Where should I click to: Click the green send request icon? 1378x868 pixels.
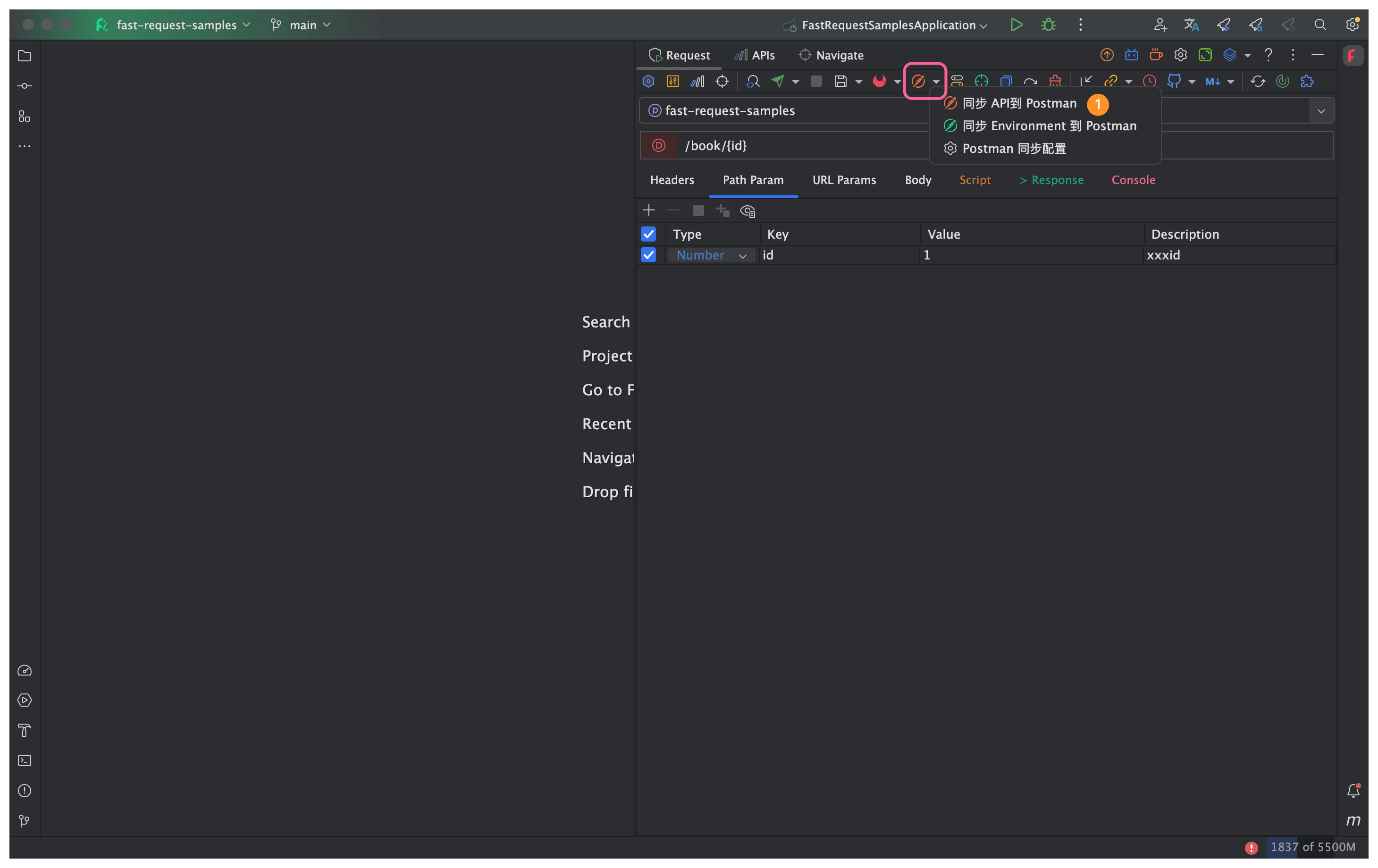(777, 81)
